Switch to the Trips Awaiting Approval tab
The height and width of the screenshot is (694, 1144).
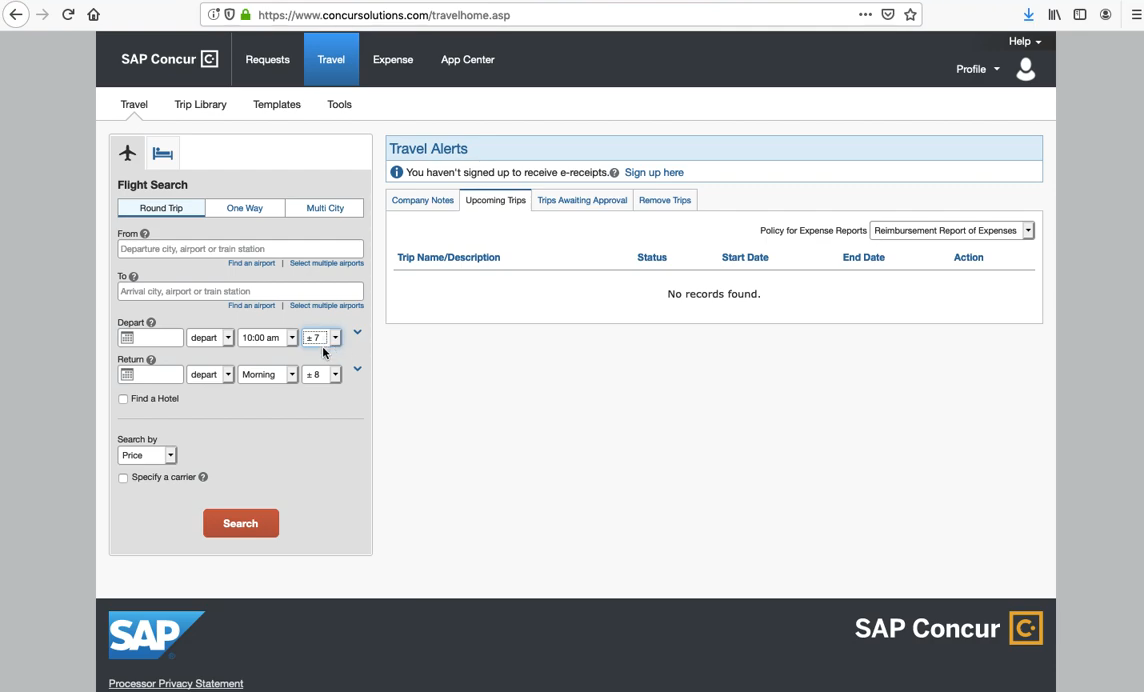click(582, 200)
